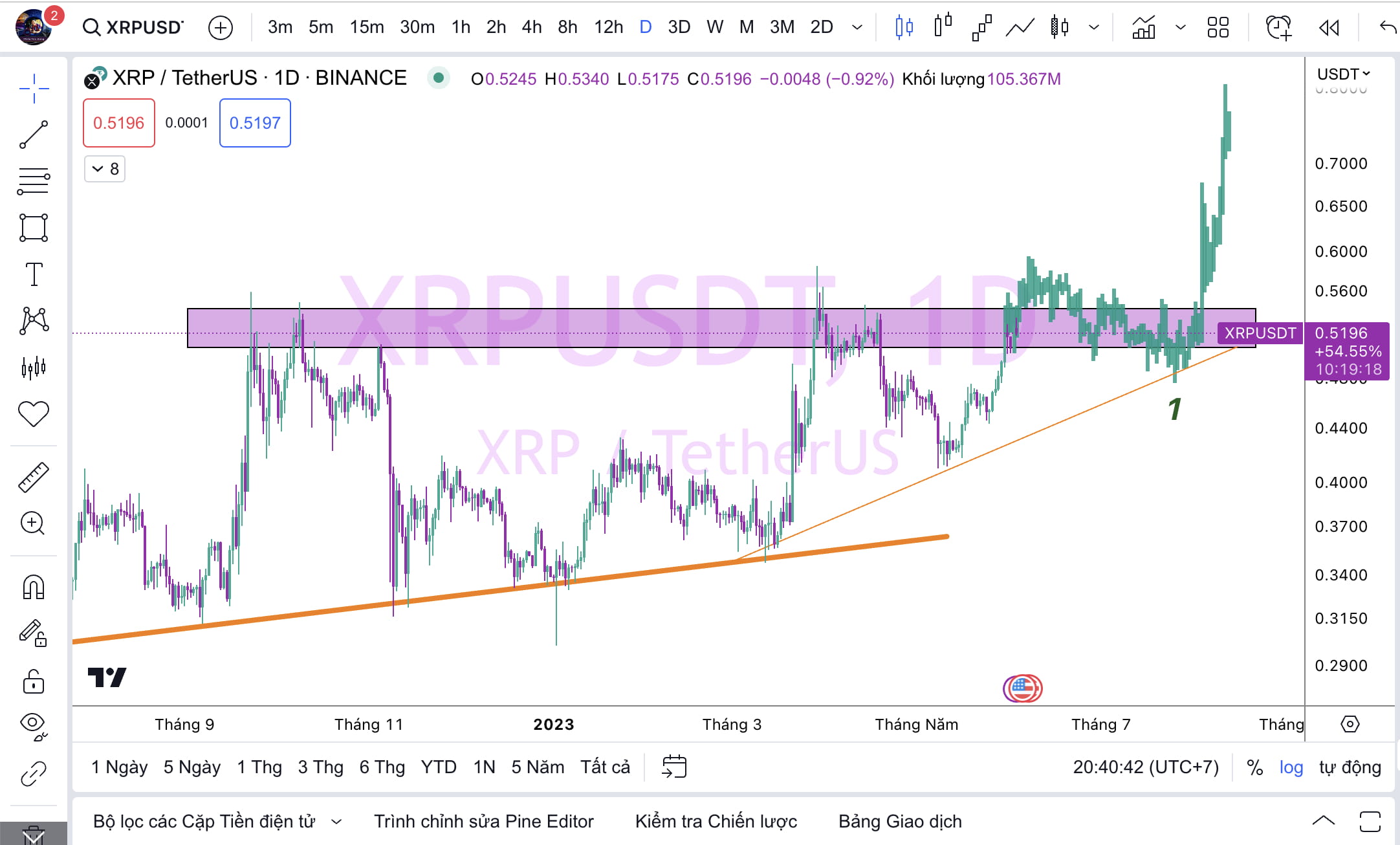Screen dimensions: 1400x845
Task: Hide all drawings with the eye icon
Action: click(34, 726)
